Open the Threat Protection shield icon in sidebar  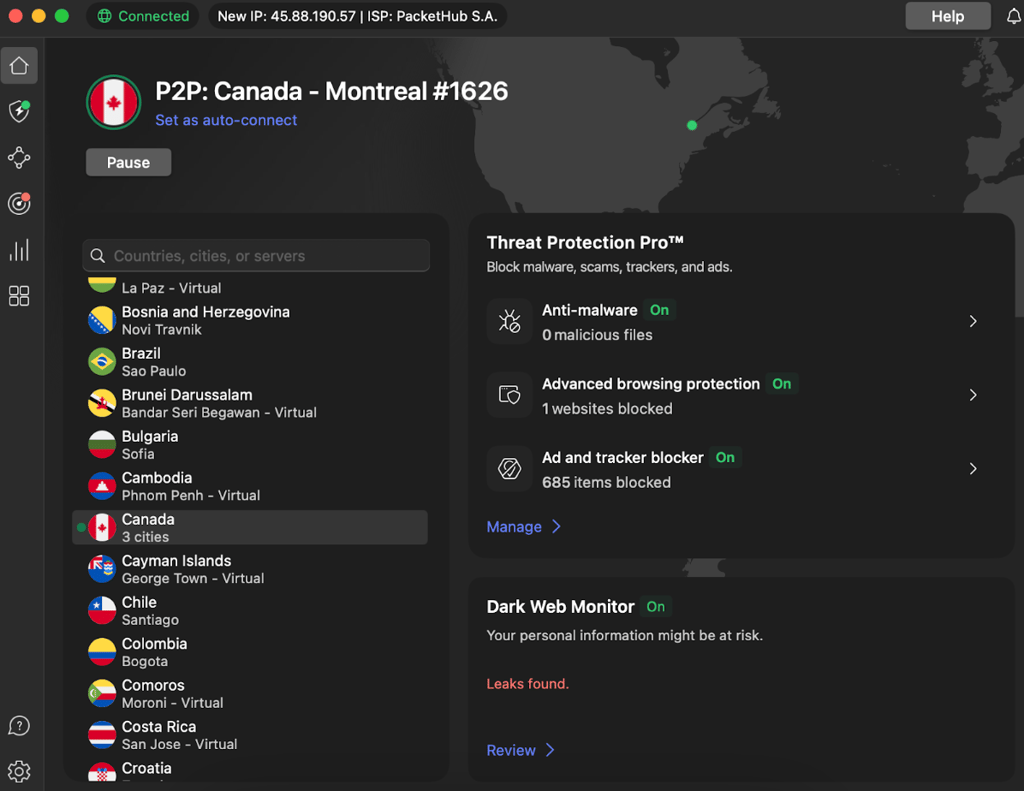tap(19, 111)
